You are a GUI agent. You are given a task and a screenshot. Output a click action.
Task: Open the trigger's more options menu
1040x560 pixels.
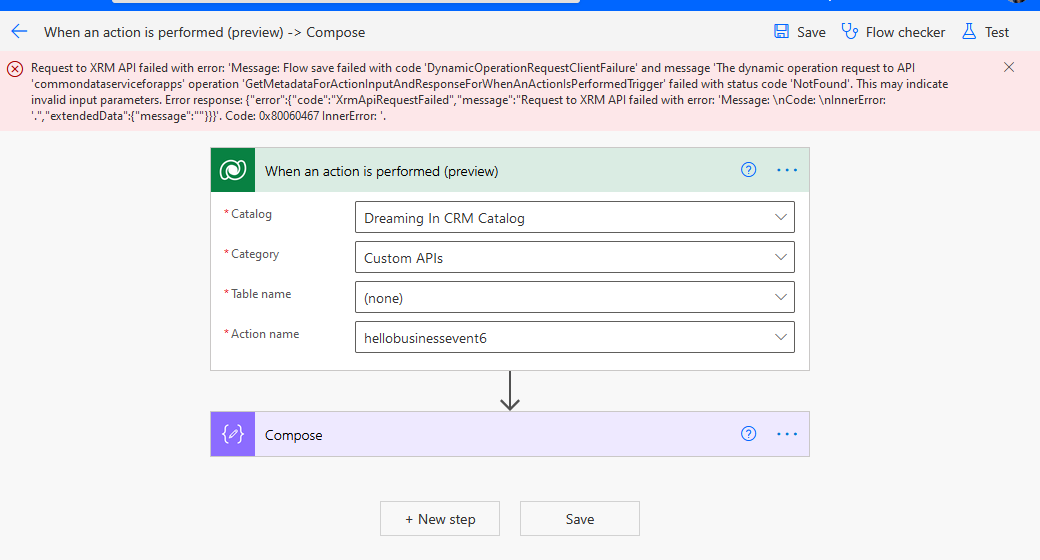[x=787, y=170]
